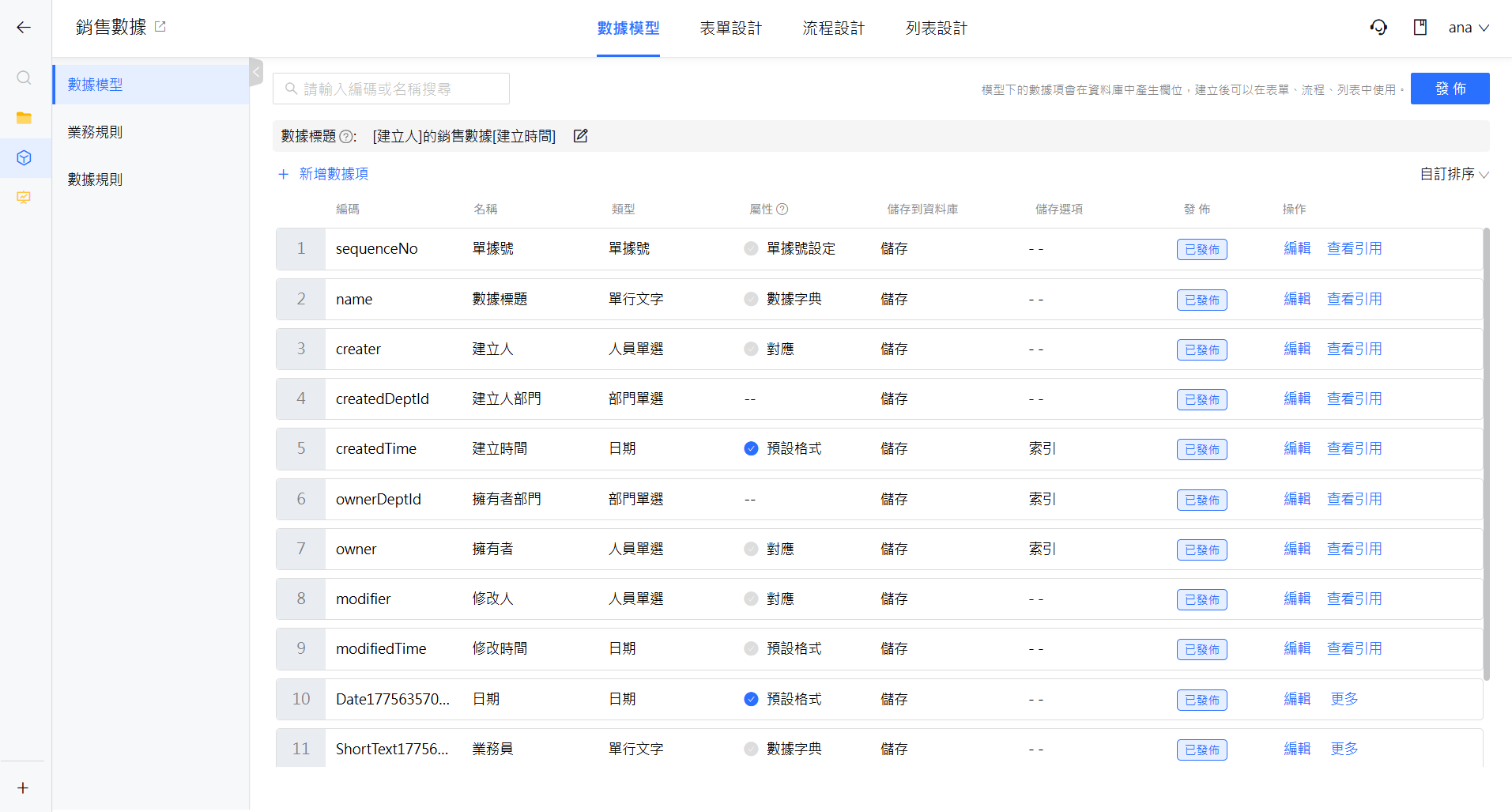Click 查看引用 for the ownerDeptId row

1354,499
